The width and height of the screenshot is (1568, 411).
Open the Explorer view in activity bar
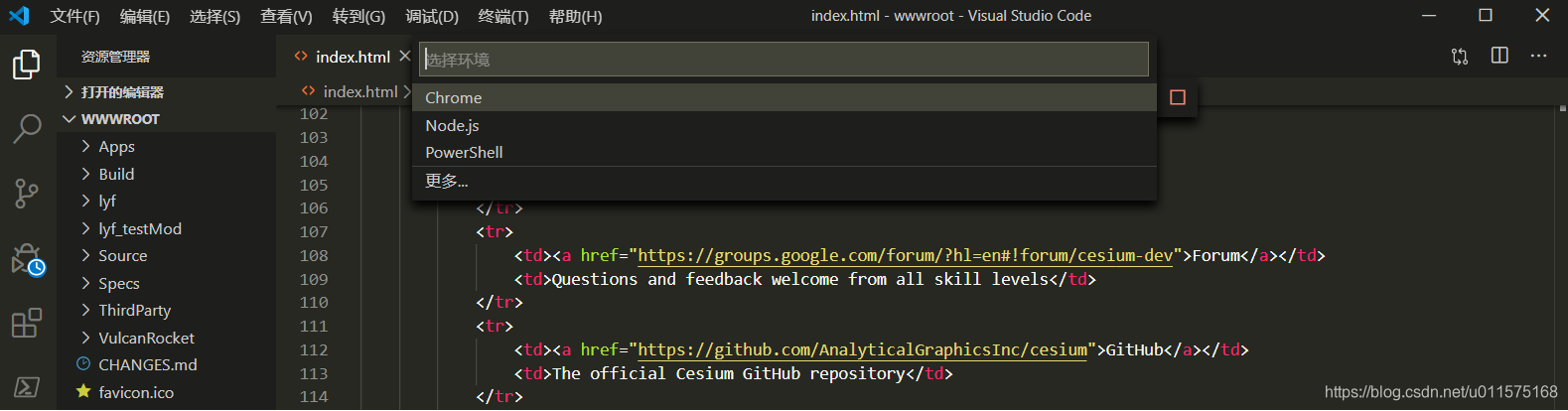tap(27, 65)
